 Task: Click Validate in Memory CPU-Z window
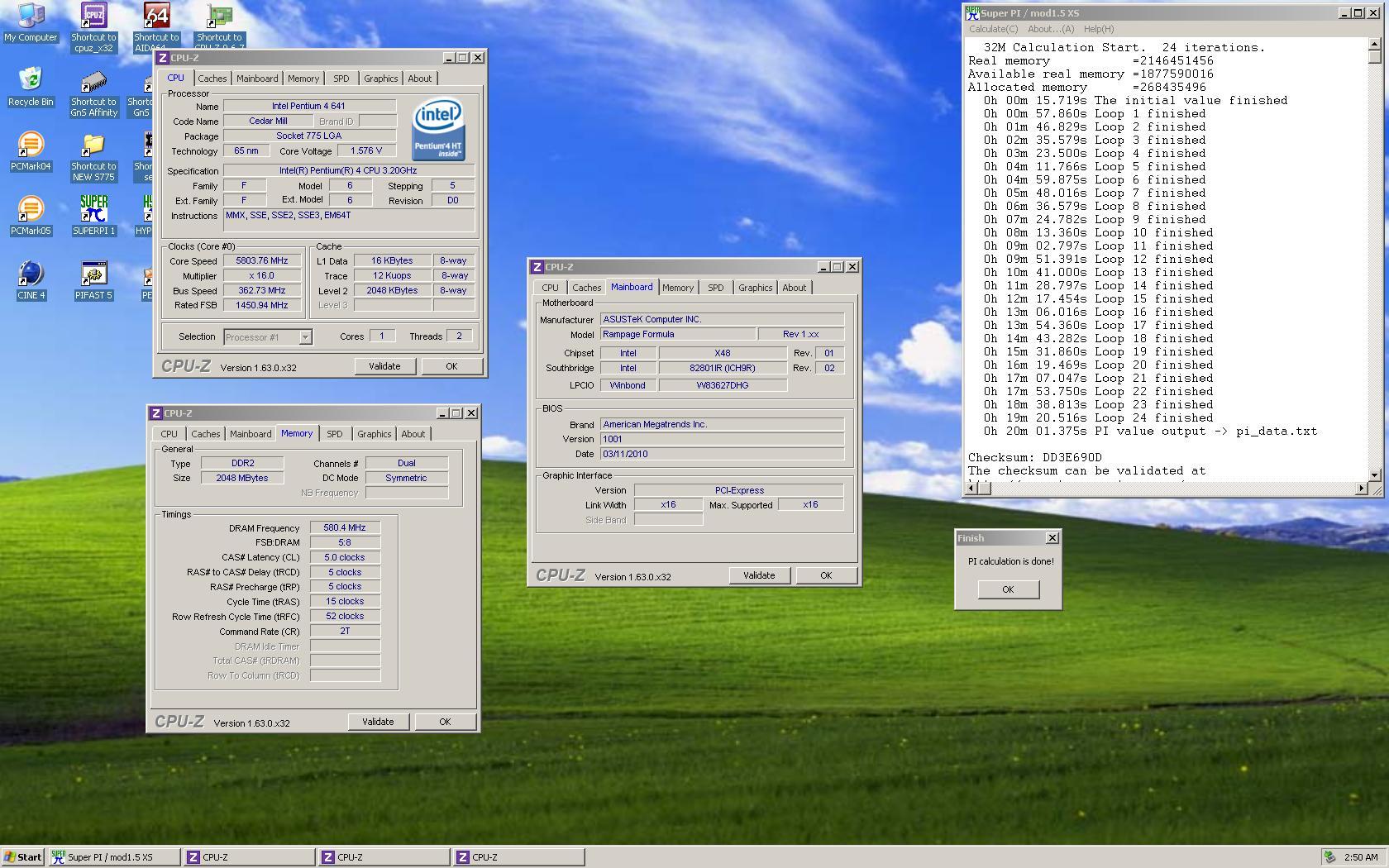pyautogui.click(x=378, y=722)
